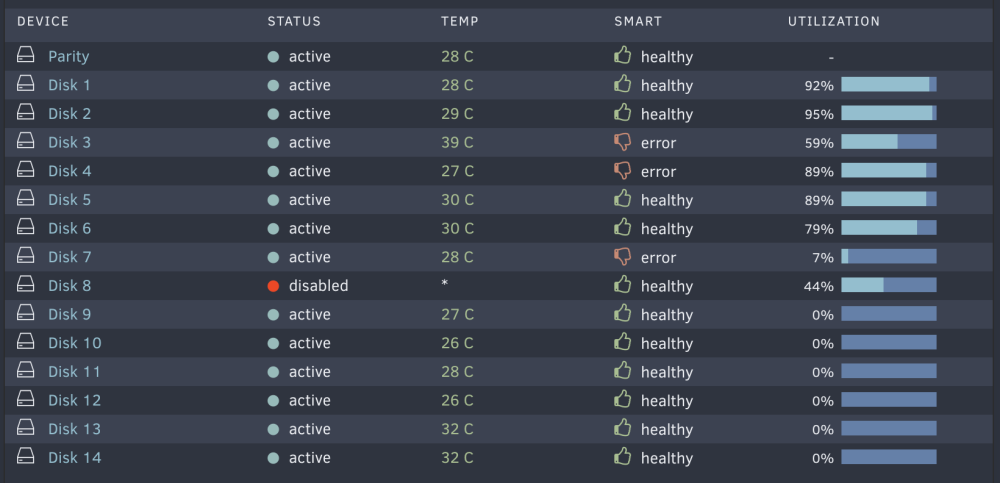
Task: Click the SMART column header
Action: tap(638, 21)
